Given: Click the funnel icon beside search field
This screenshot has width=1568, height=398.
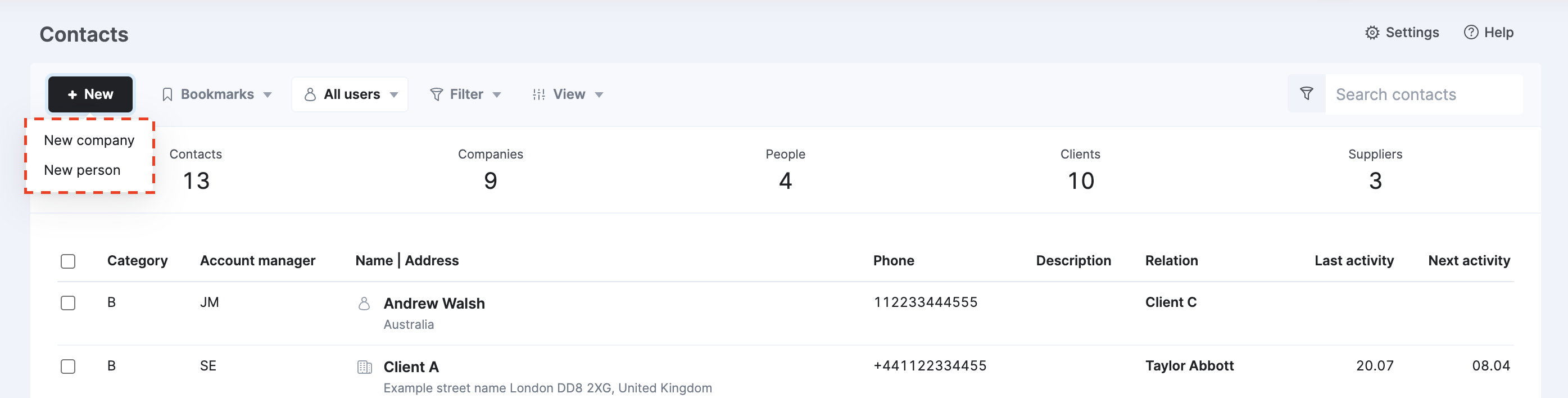Looking at the screenshot, I should click(1306, 94).
